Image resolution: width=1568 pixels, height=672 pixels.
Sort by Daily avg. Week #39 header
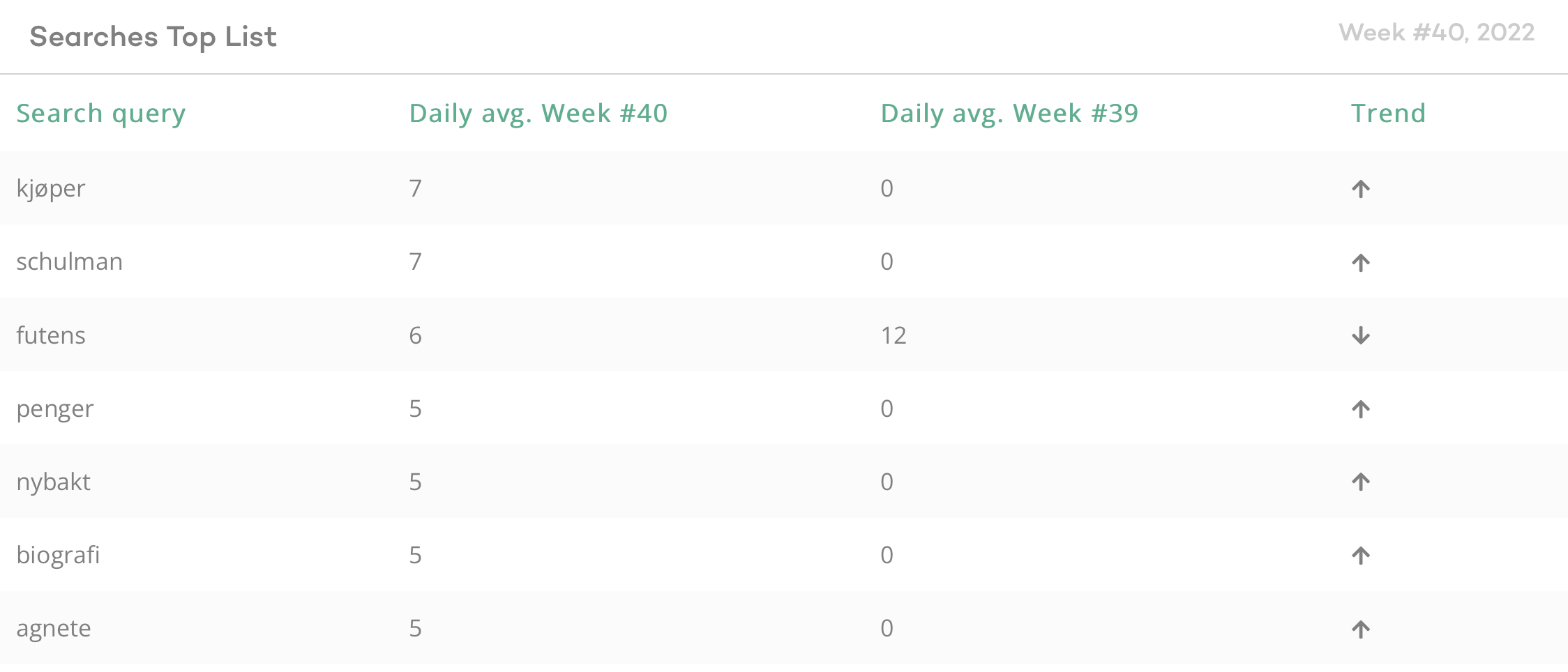pos(1009,114)
